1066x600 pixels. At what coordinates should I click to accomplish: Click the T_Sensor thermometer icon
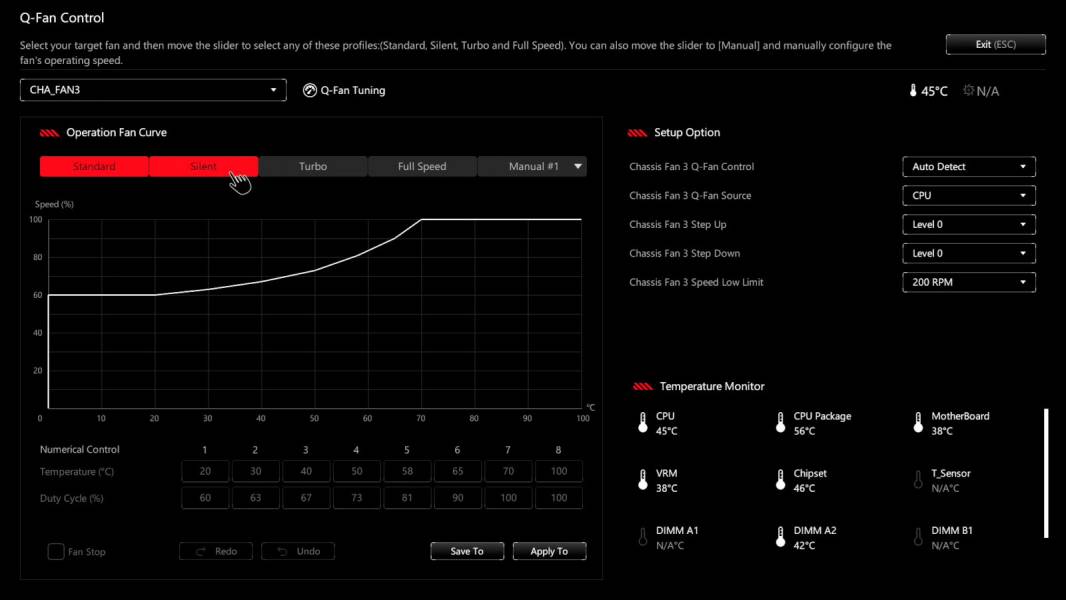(x=918, y=480)
